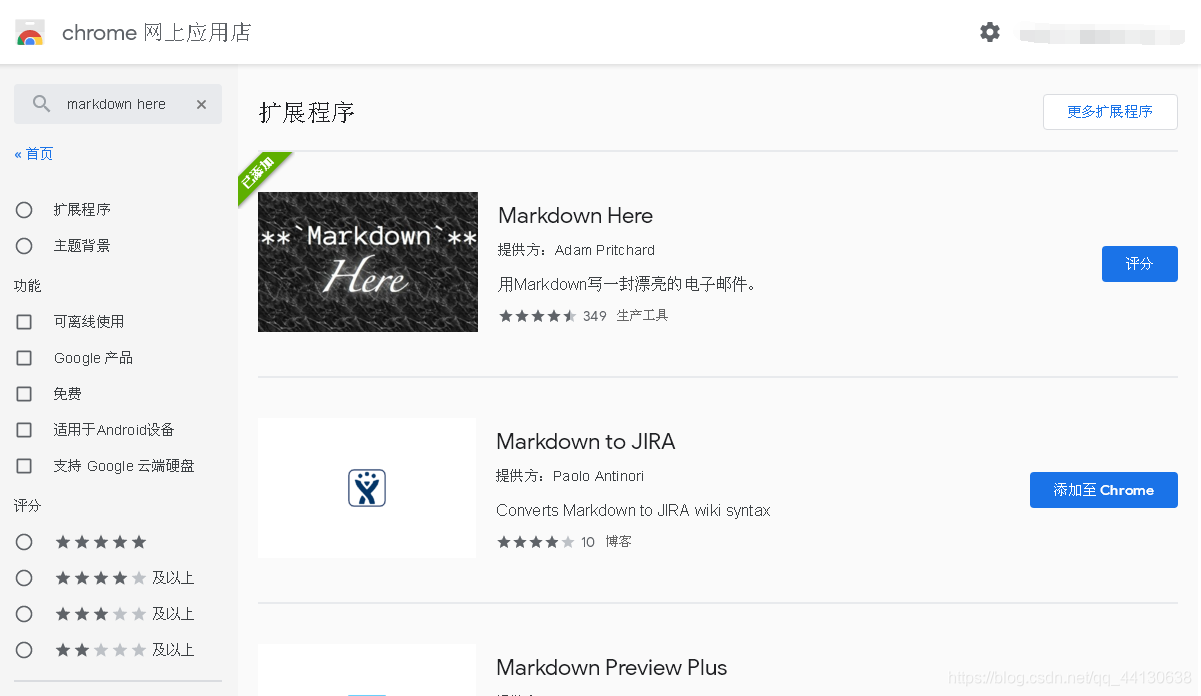The width and height of the screenshot is (1201, 696).
Task: Click the 'chrome 网上应用店' header title
Action: click(x=156, y=33)
